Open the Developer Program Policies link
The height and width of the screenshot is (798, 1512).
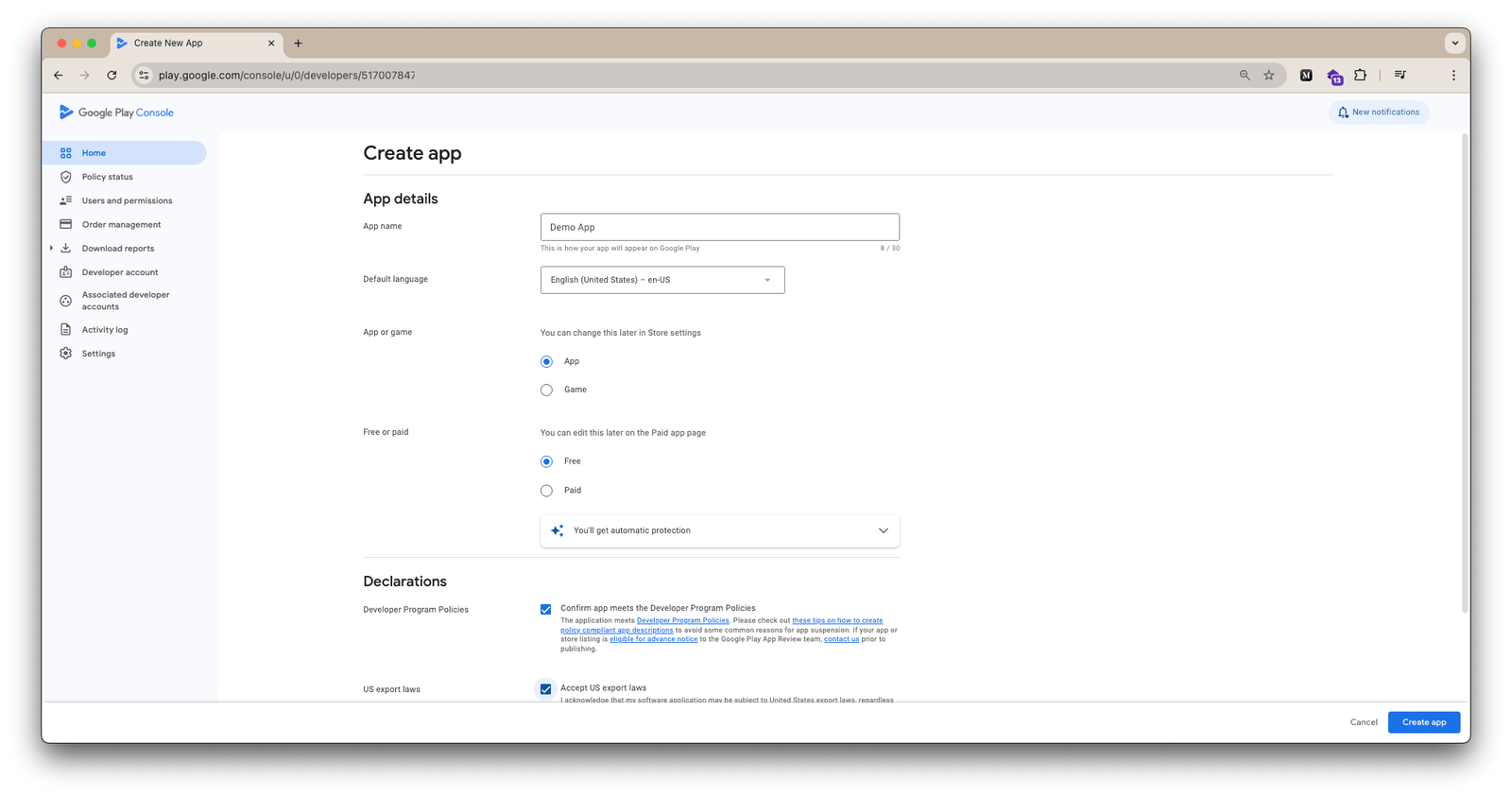coord(683,621)
